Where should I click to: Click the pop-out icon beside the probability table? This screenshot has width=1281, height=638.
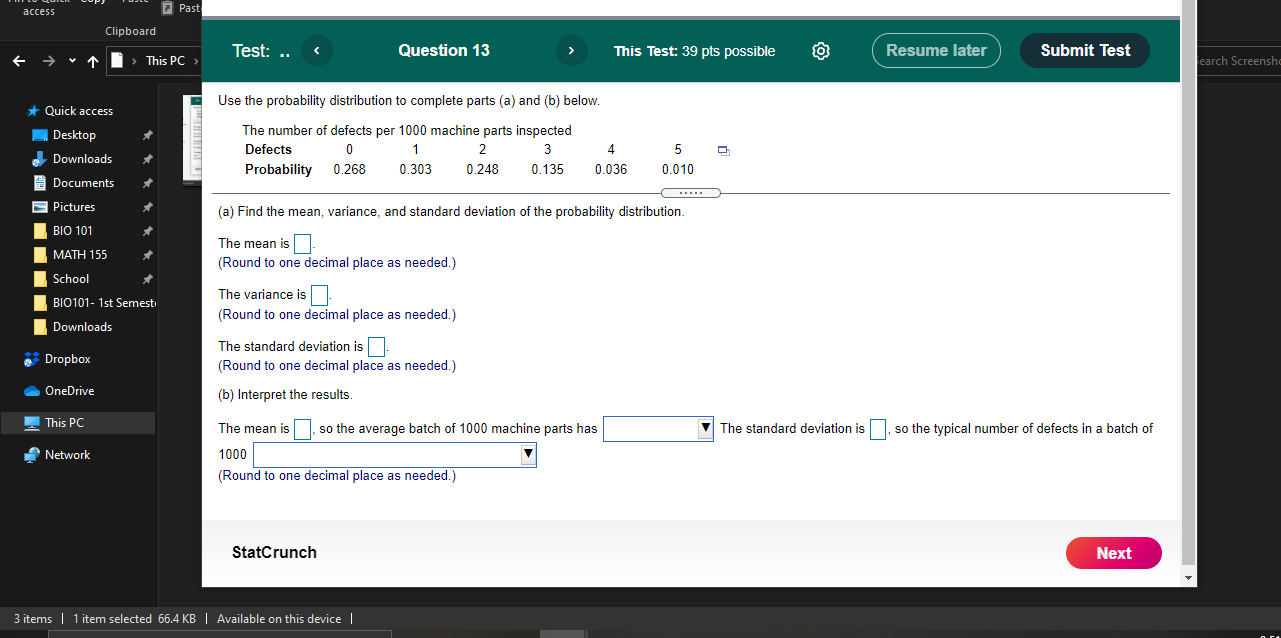pyautogui.click(x=723, y=148)
